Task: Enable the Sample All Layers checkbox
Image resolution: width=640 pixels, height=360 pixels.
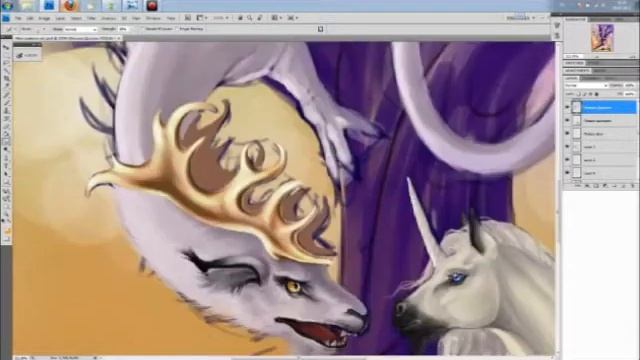Action: pos(142,29)
